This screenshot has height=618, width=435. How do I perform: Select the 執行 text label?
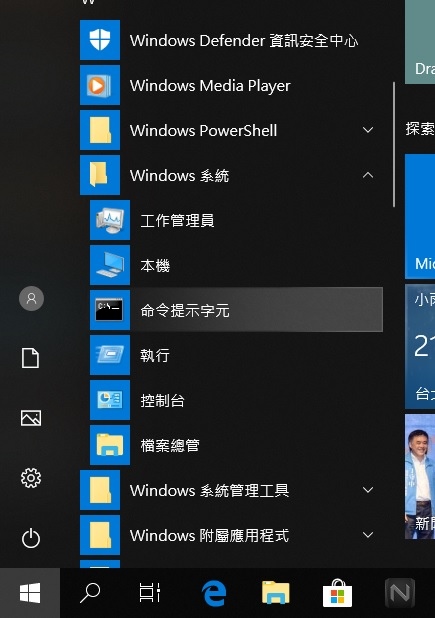(155, 355)
